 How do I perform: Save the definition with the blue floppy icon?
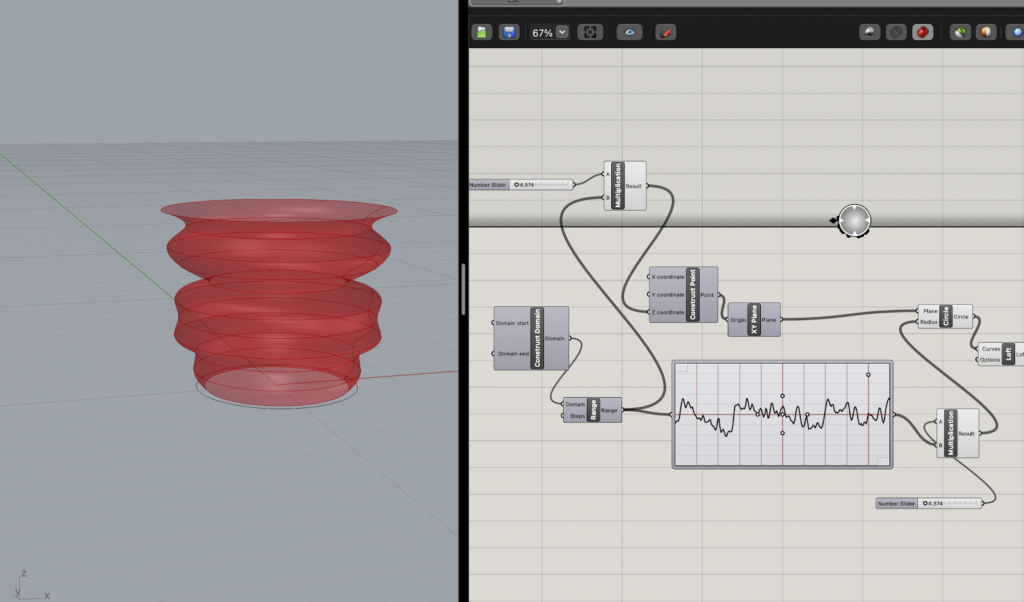pos(509,32)
